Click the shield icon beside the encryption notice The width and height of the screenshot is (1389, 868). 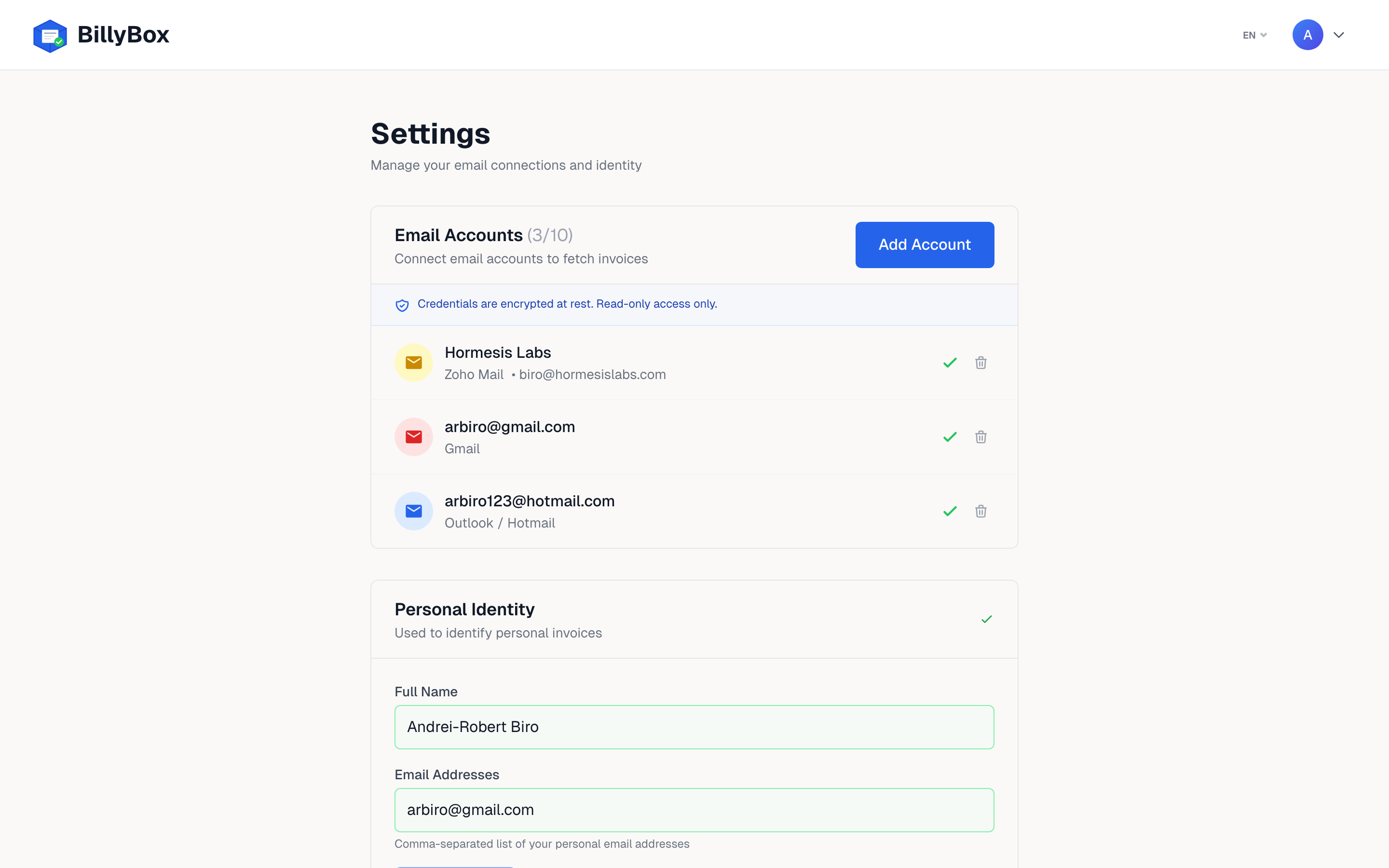[x=402, y=305]
